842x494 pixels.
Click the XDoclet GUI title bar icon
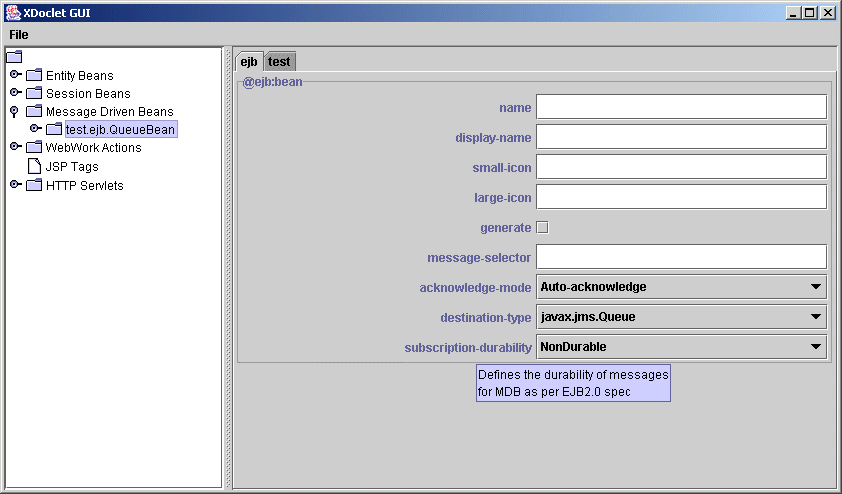tap(13, 12)
